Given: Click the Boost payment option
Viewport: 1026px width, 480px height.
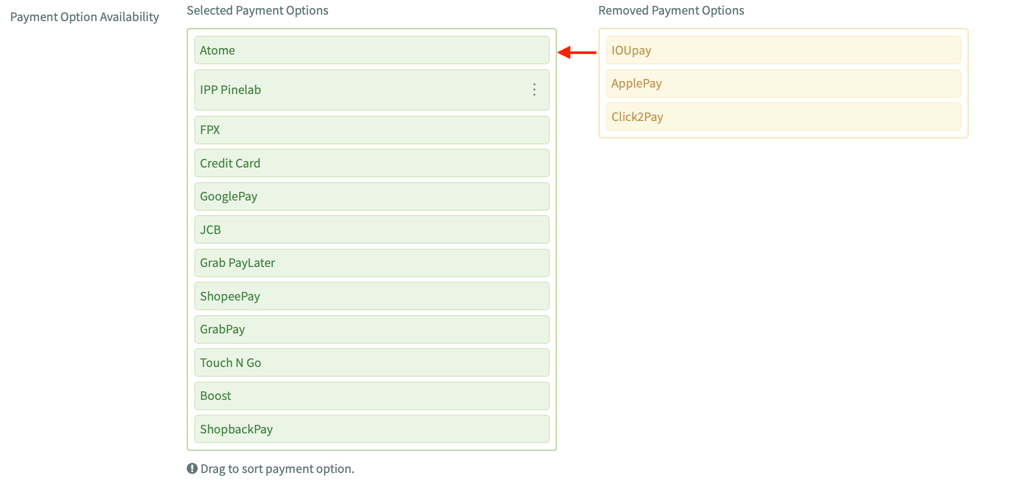Looking at the screenshot, I should pos(371,396).
